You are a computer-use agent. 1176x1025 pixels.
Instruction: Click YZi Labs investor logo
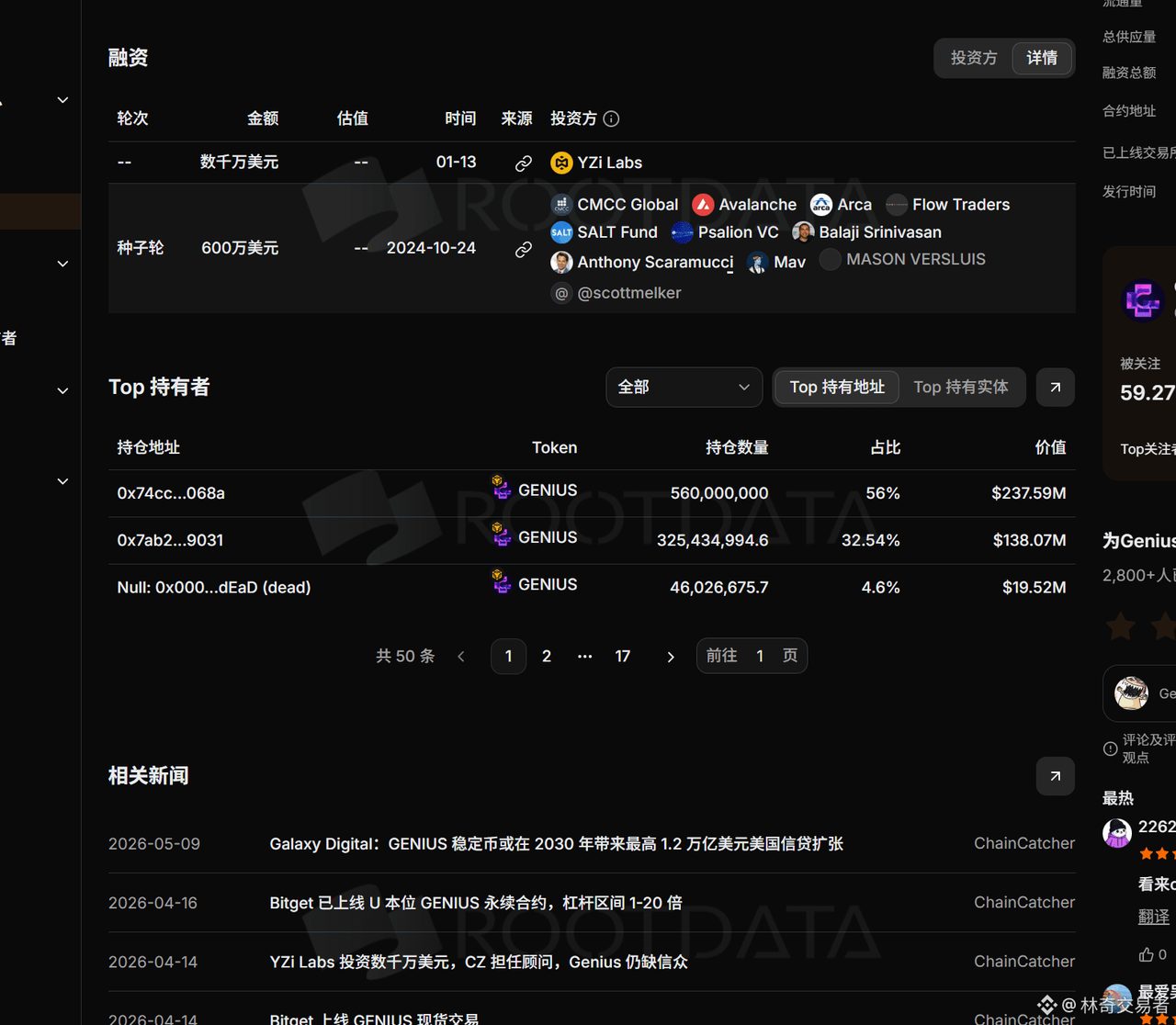[561, 163]
